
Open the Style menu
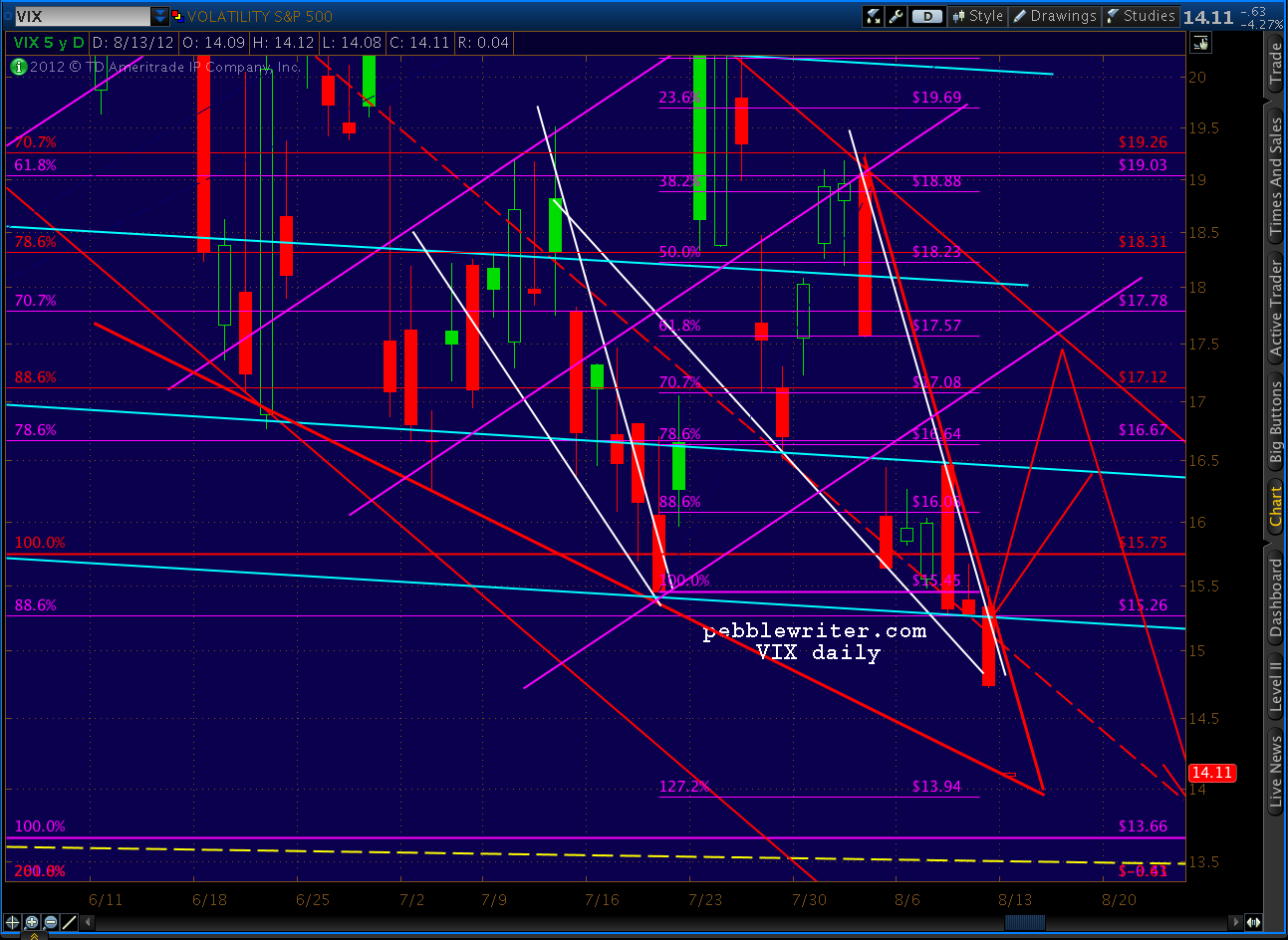(x=977, y=16)
